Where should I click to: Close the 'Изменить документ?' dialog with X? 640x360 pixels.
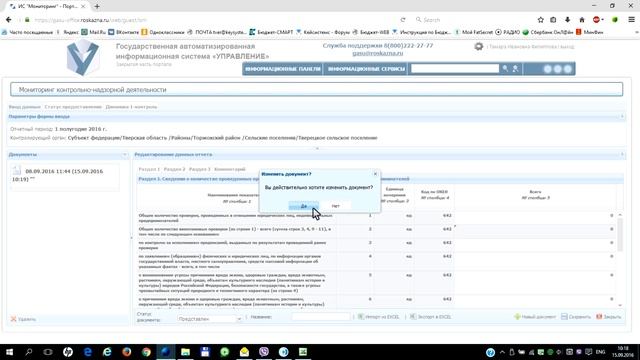pyautogui.click(x=376, y=174)
